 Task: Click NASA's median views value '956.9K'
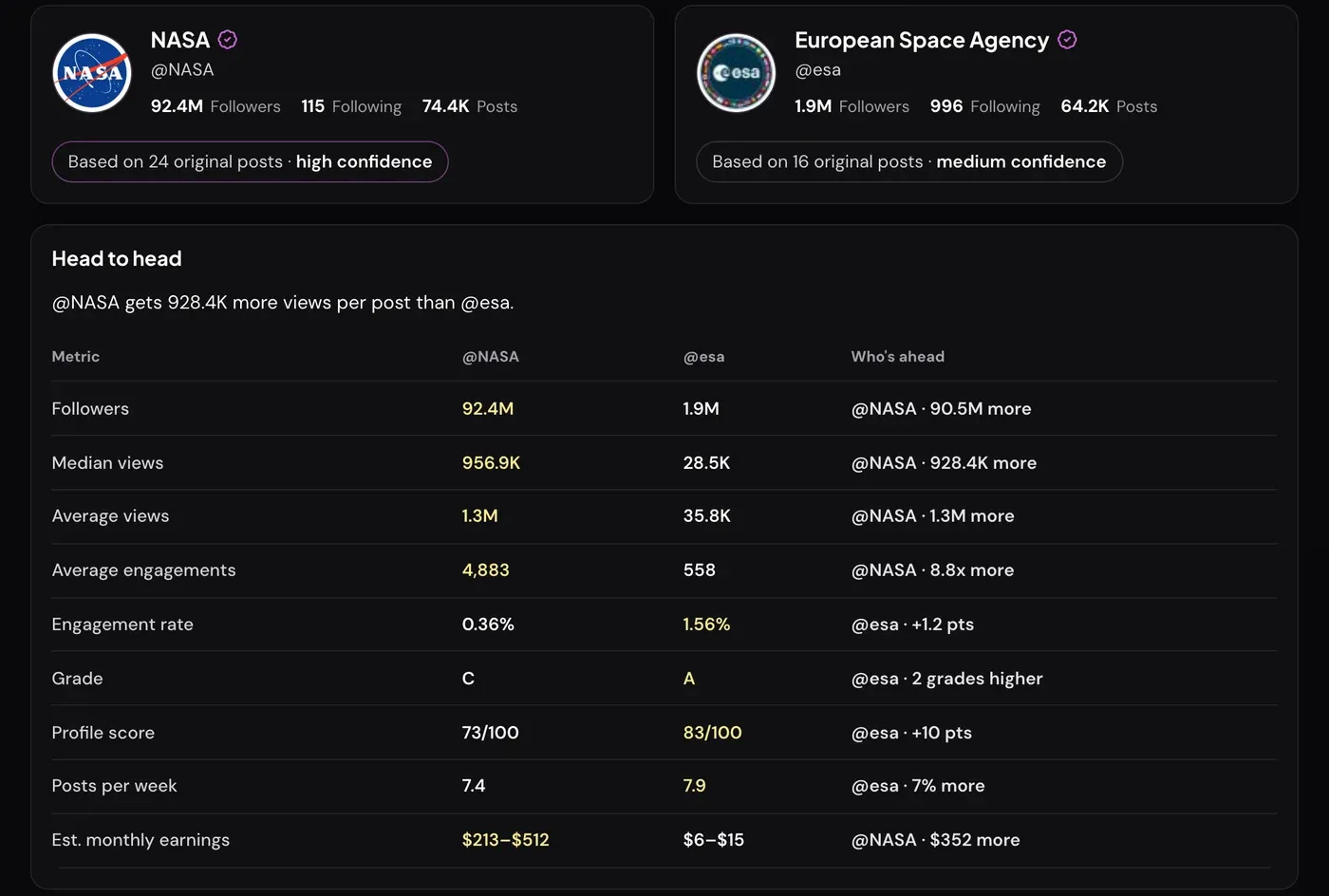pos(491,463)
